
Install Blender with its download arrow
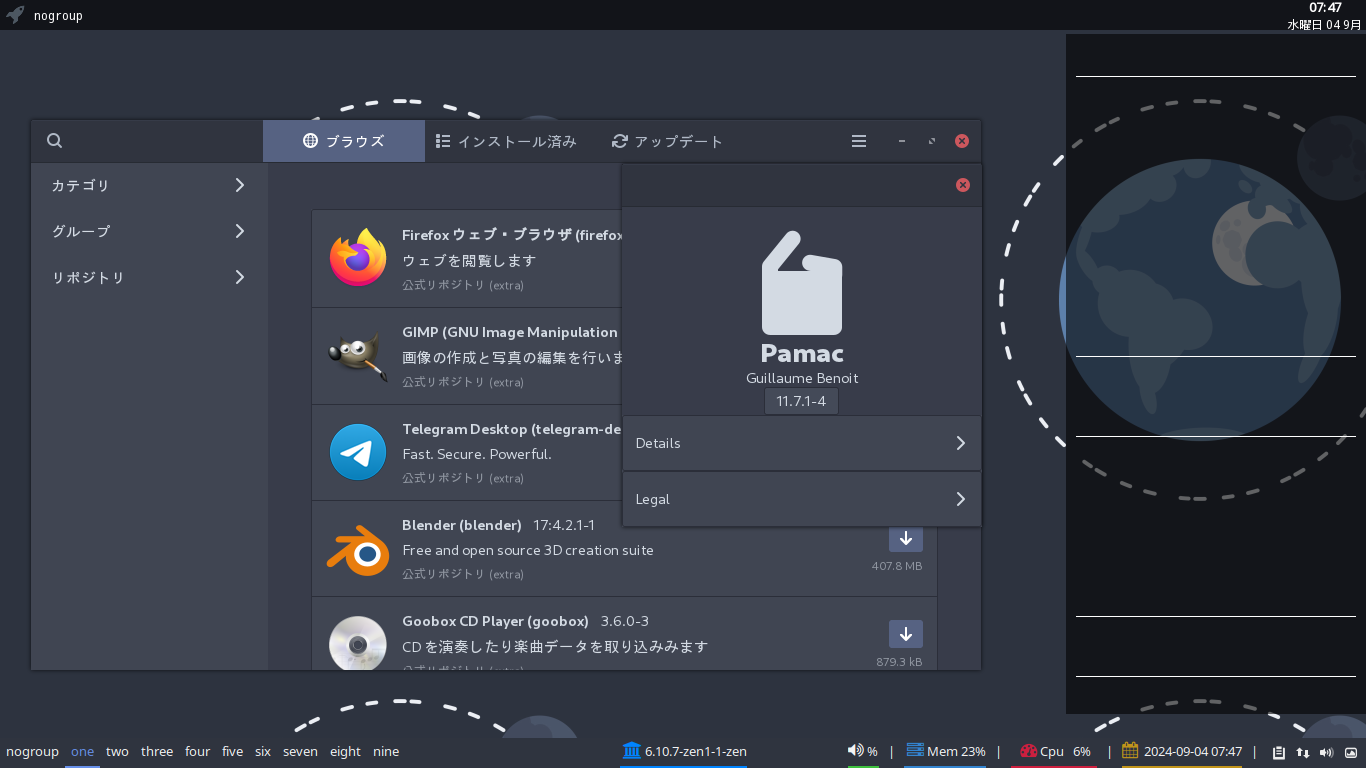(x=906, y=538)
